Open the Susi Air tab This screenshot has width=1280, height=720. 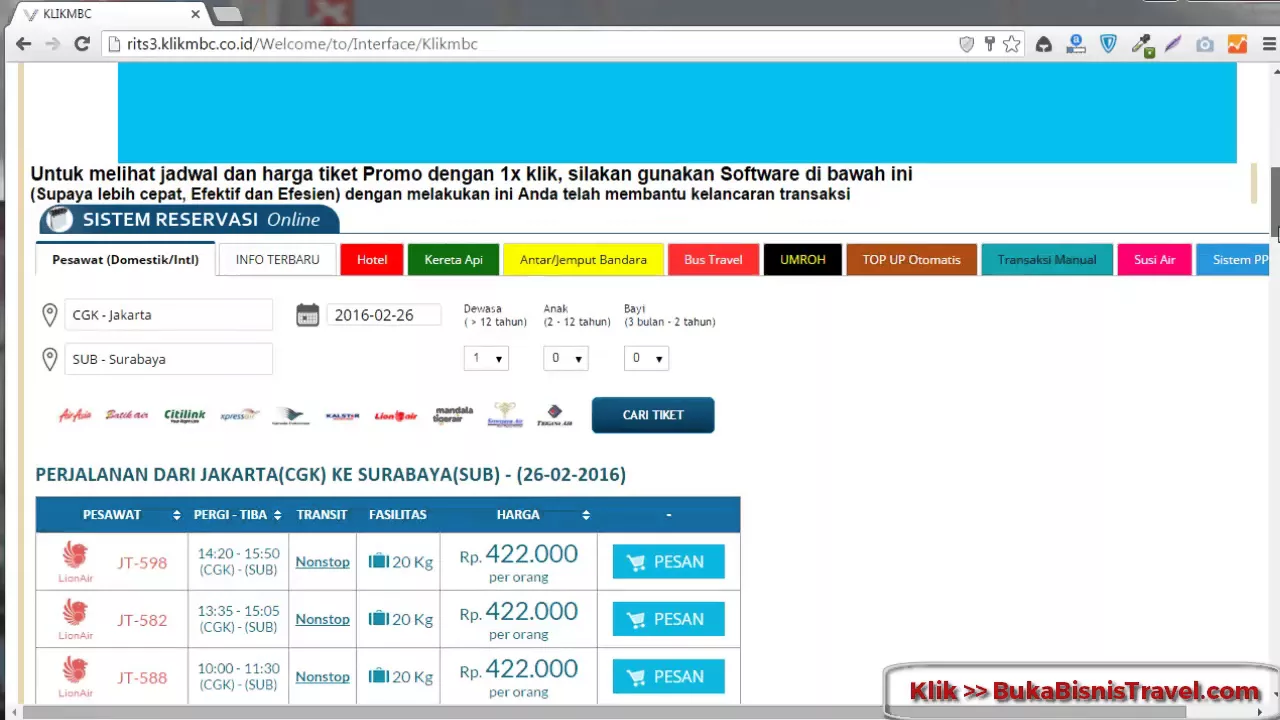click(1154, 259)
